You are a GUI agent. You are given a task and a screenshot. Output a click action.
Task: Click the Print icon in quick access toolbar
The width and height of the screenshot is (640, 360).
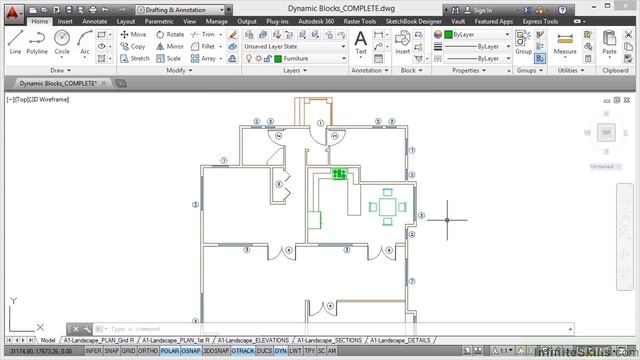click(93, 10)
